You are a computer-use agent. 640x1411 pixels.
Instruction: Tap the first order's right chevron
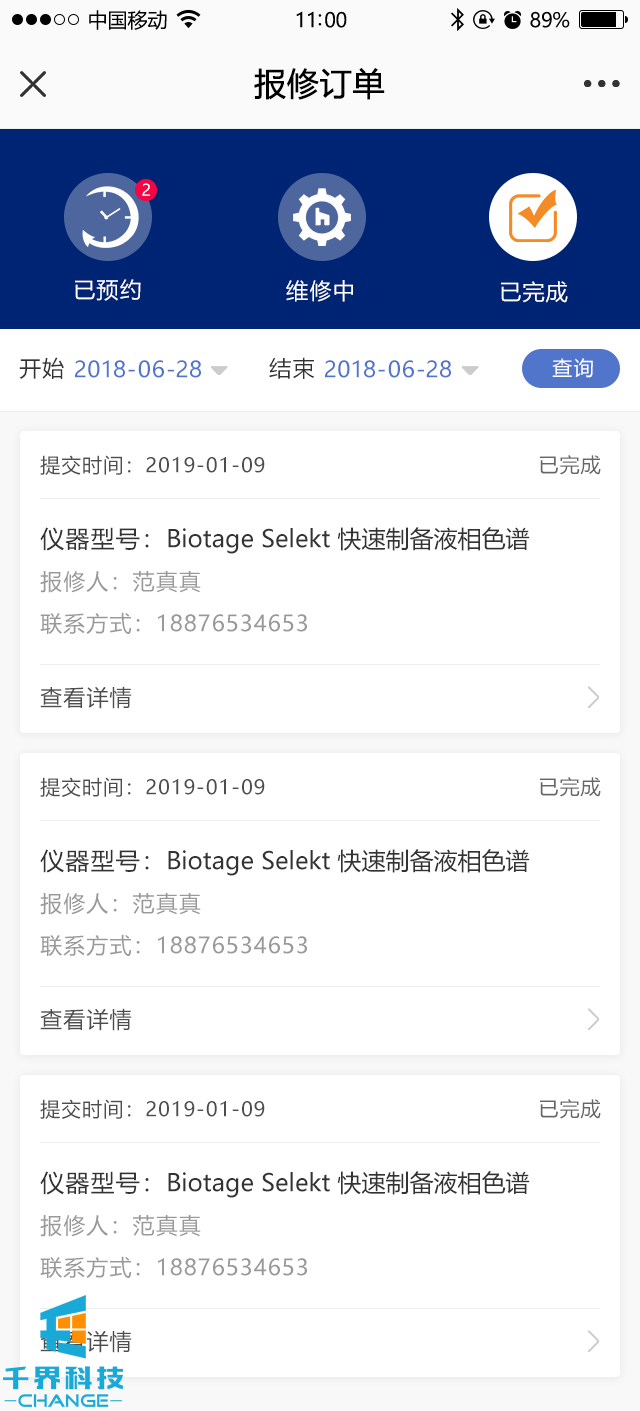[x=593, y=698]
